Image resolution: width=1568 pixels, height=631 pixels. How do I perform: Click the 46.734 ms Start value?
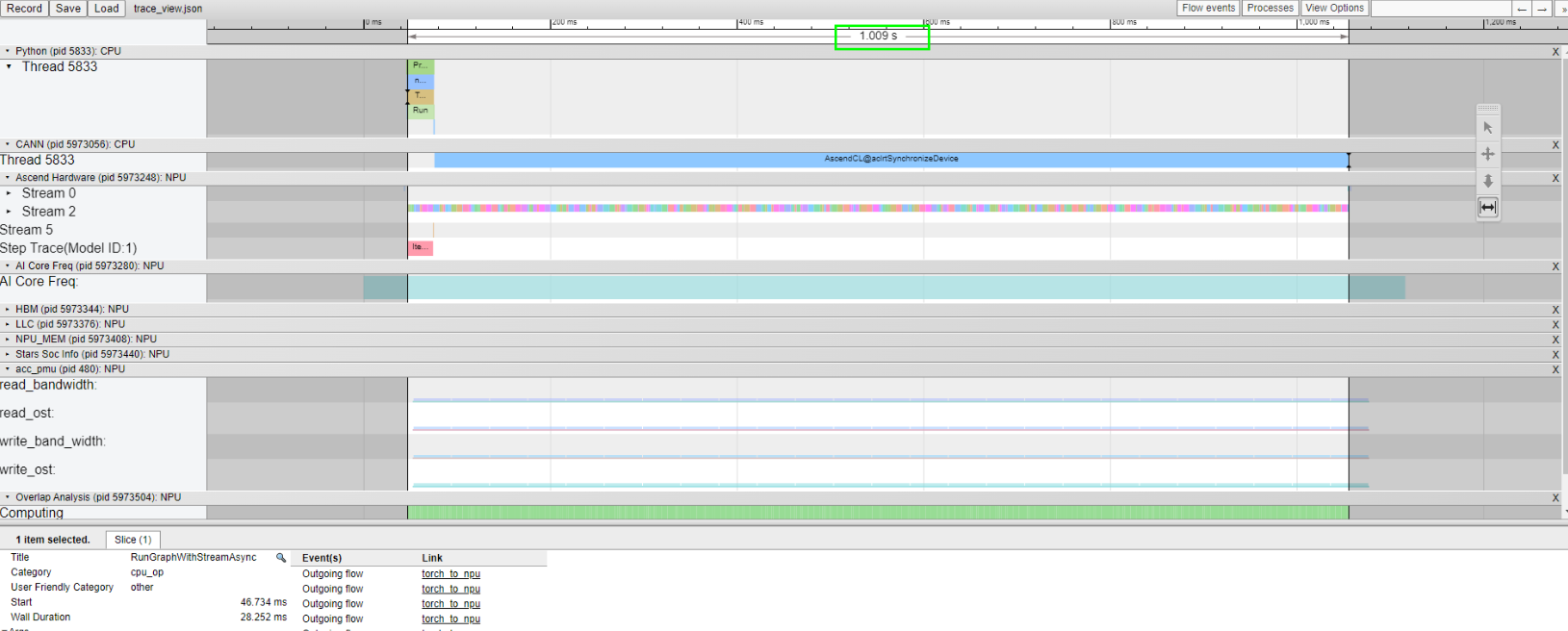pyautogui.click(x=264, y=602)
